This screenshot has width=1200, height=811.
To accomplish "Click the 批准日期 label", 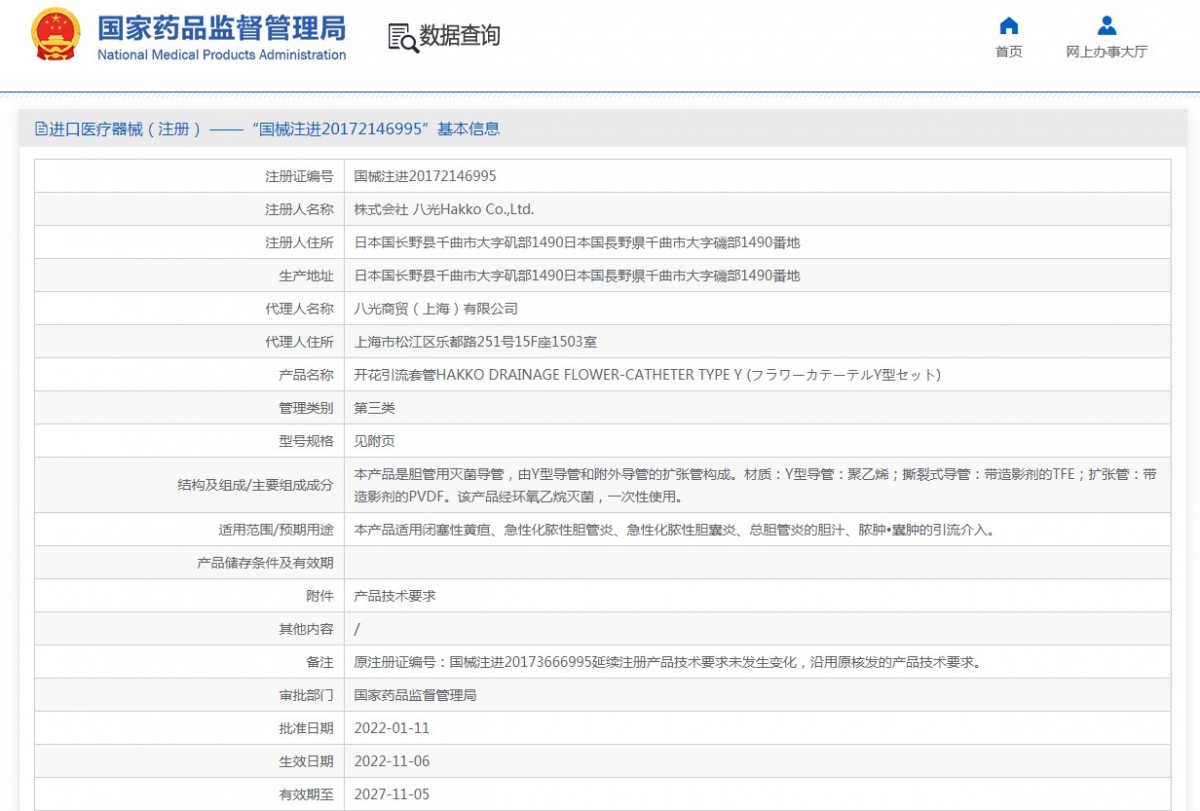I will coord(306,728).
